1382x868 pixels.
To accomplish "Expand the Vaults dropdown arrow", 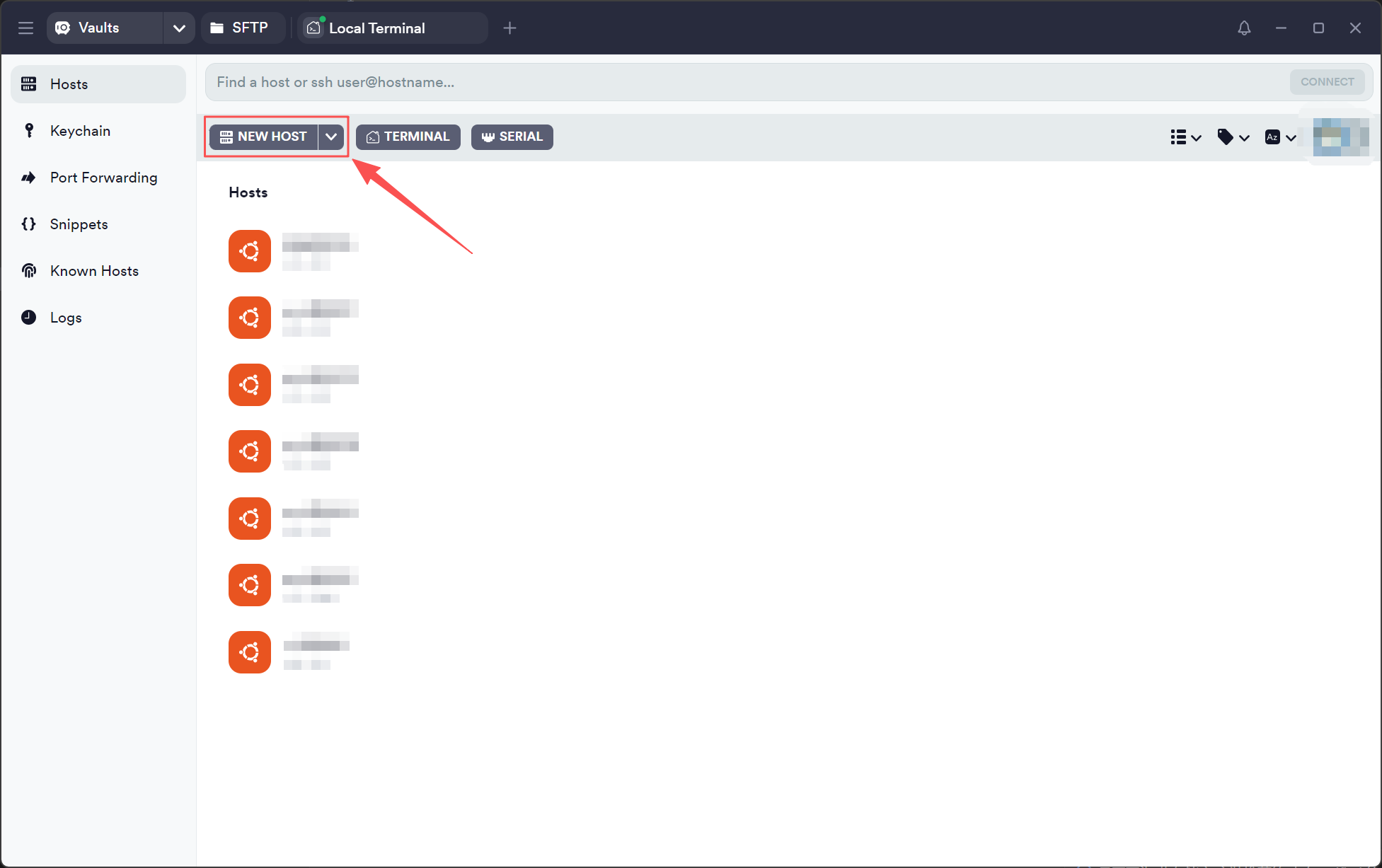I will [x=179, y=28].
